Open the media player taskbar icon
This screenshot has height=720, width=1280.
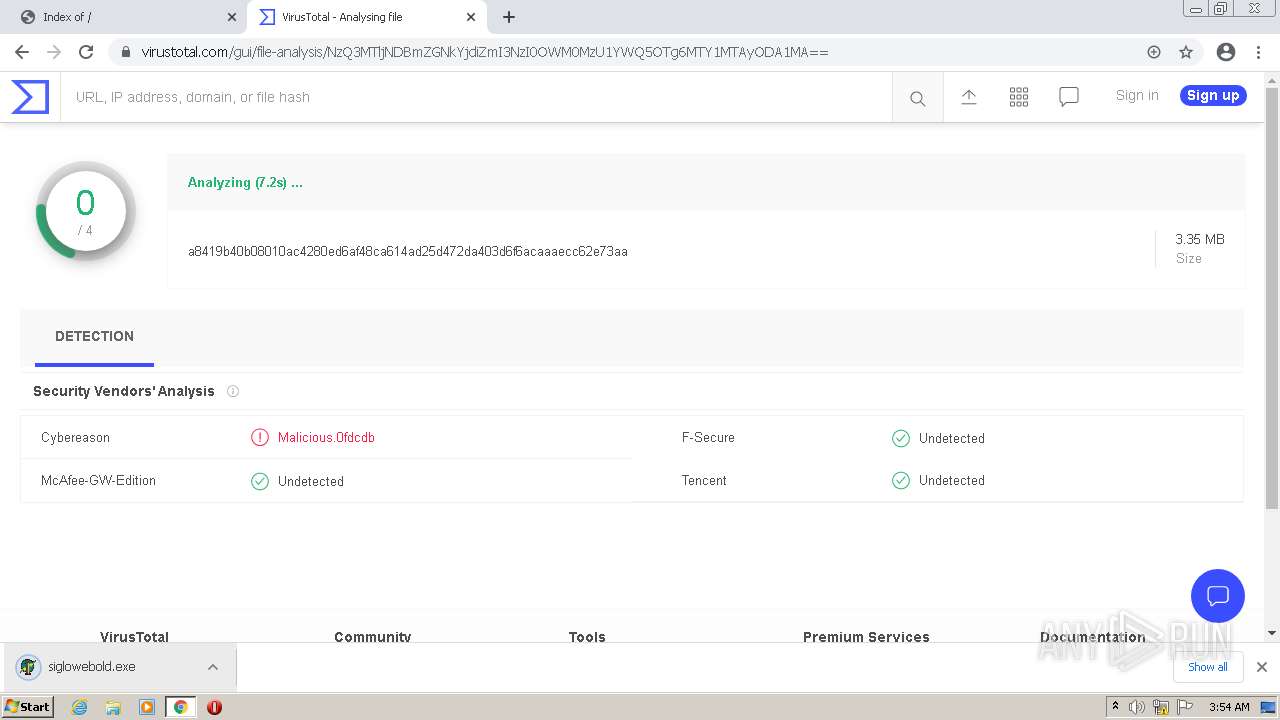[x=146, y=707]
